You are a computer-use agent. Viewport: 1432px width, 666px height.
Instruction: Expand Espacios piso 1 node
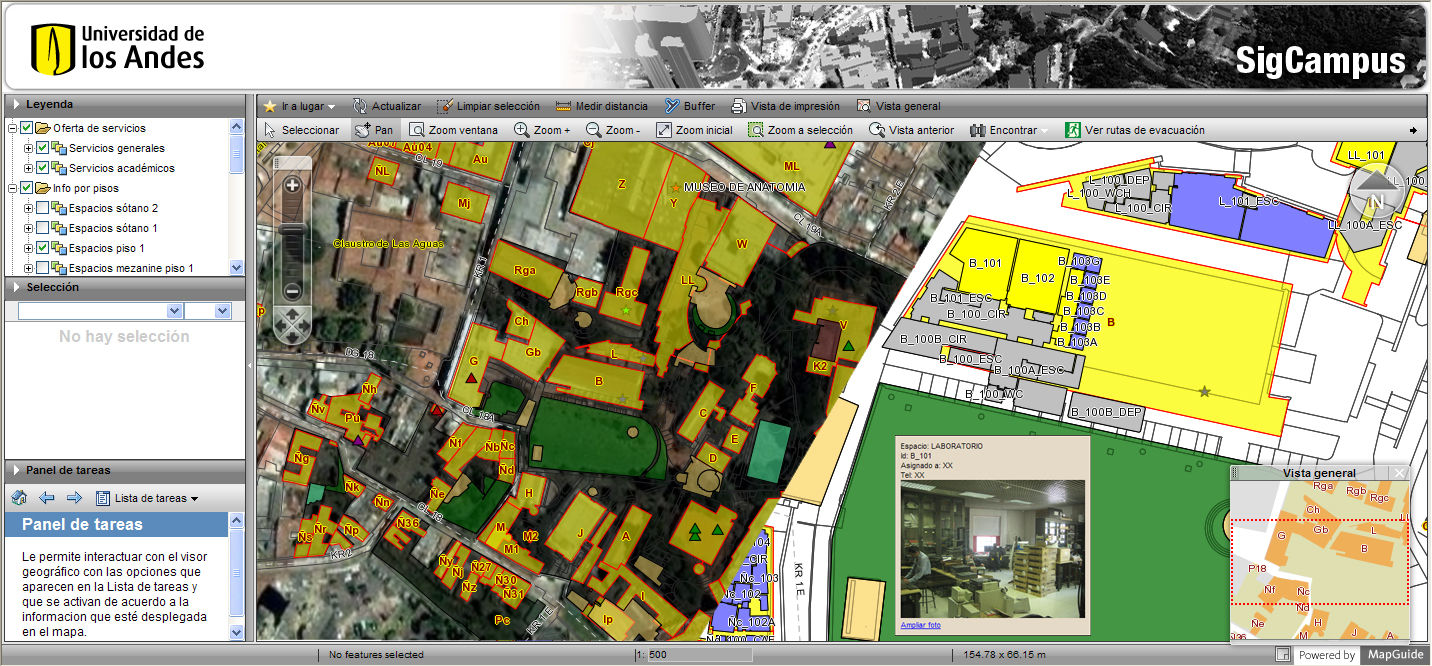(28, 248)
